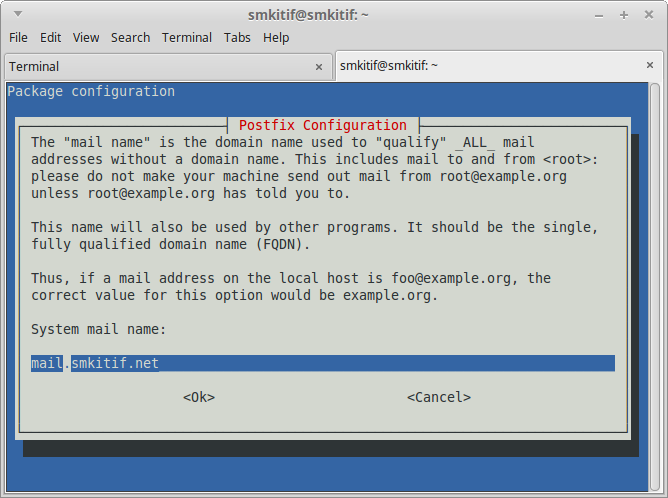Viewport: 668px width, 498px height.
Task: Maximize the terminal window
Action: (624, 15)
